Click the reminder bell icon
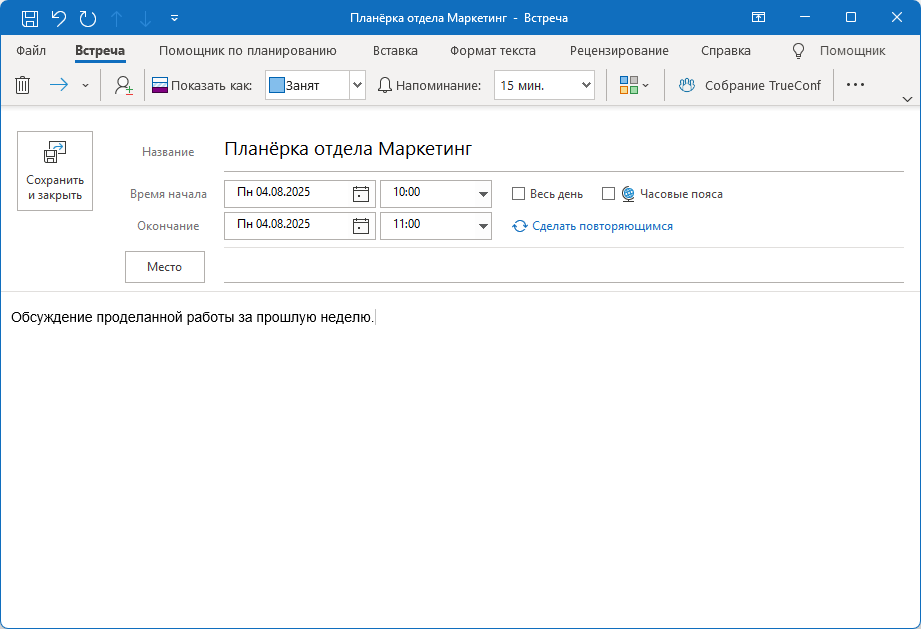 point(385,85)
